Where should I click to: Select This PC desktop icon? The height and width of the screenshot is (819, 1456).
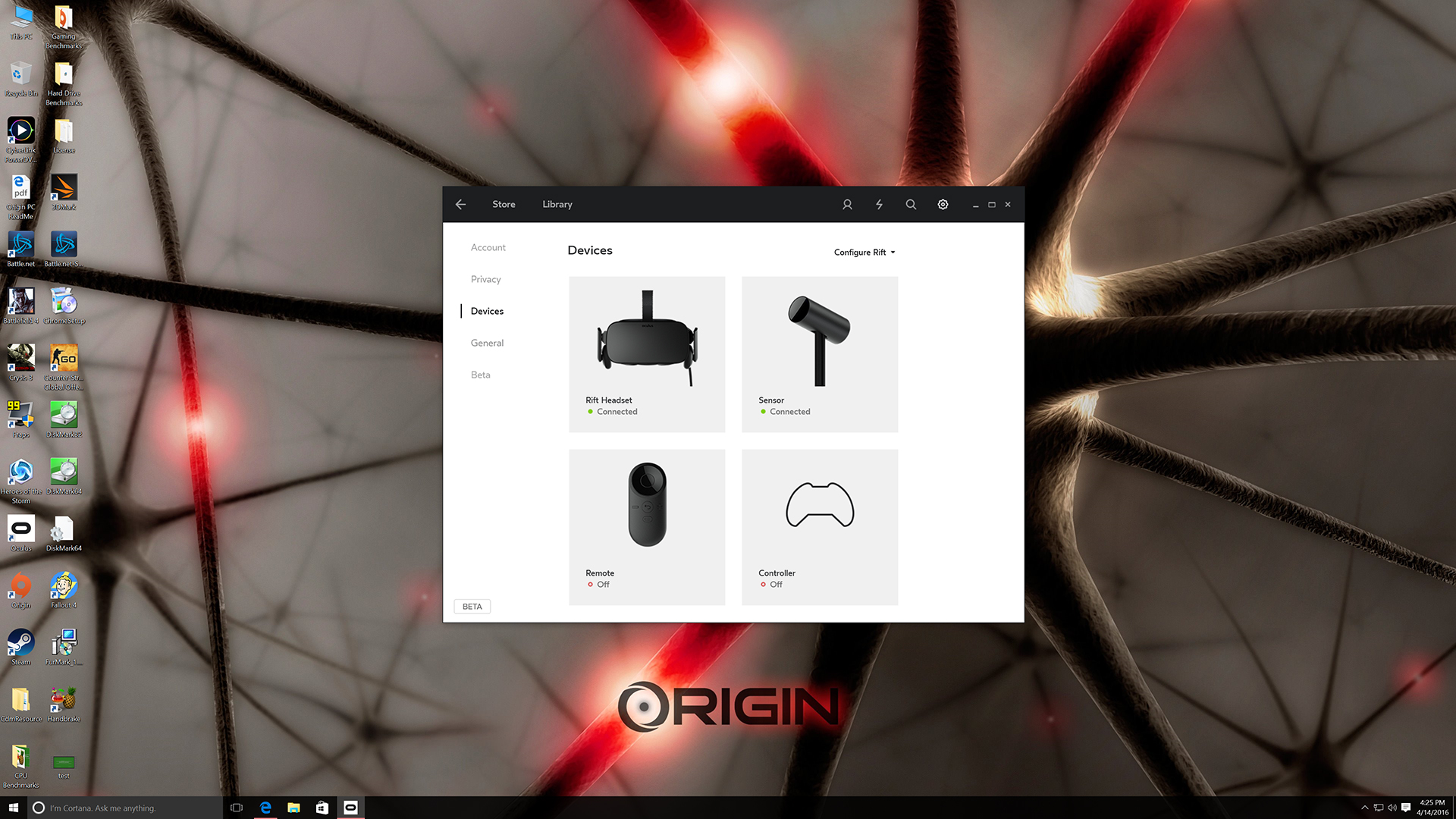21,23
